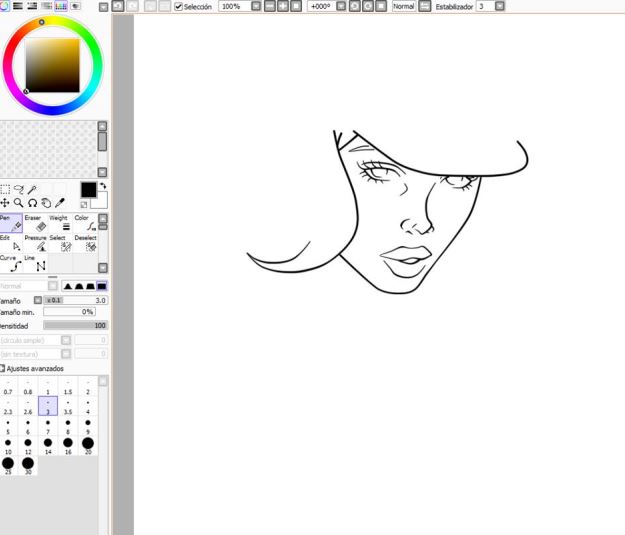Select the eyedropper color picker tool
This screenshot has height=535, width=625.
(x=60, y=202)
